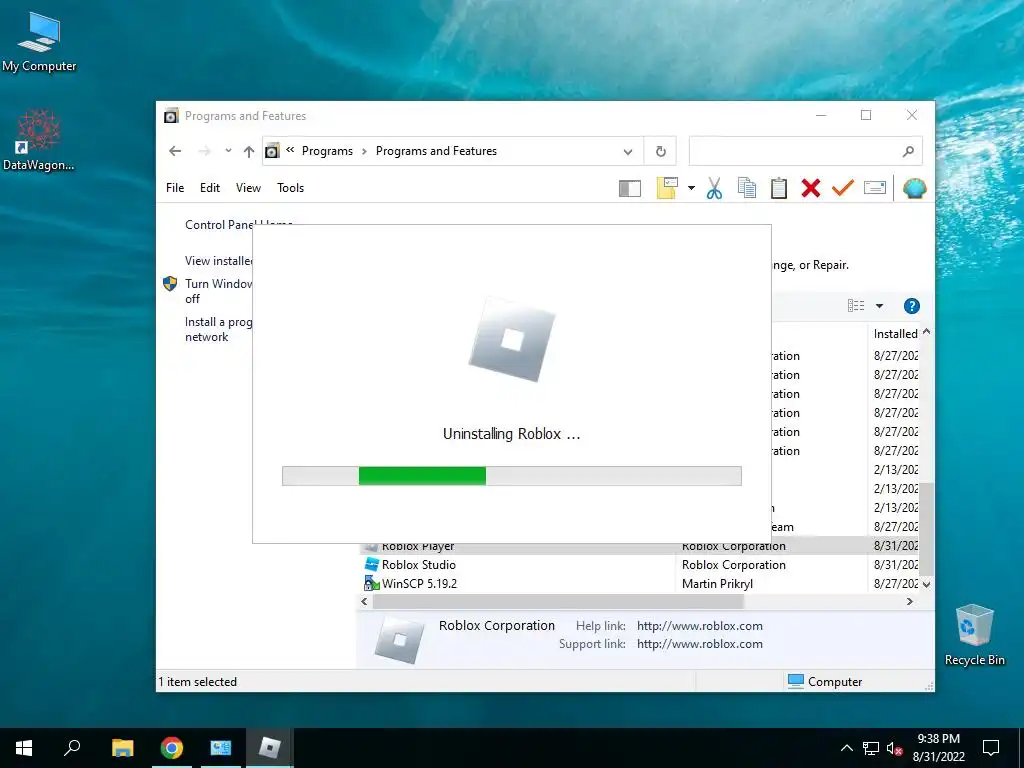Click Computer in the status bar
The height and width of the screenshot is (768, 1024).
pyautogui.click(x=825, y=681)
